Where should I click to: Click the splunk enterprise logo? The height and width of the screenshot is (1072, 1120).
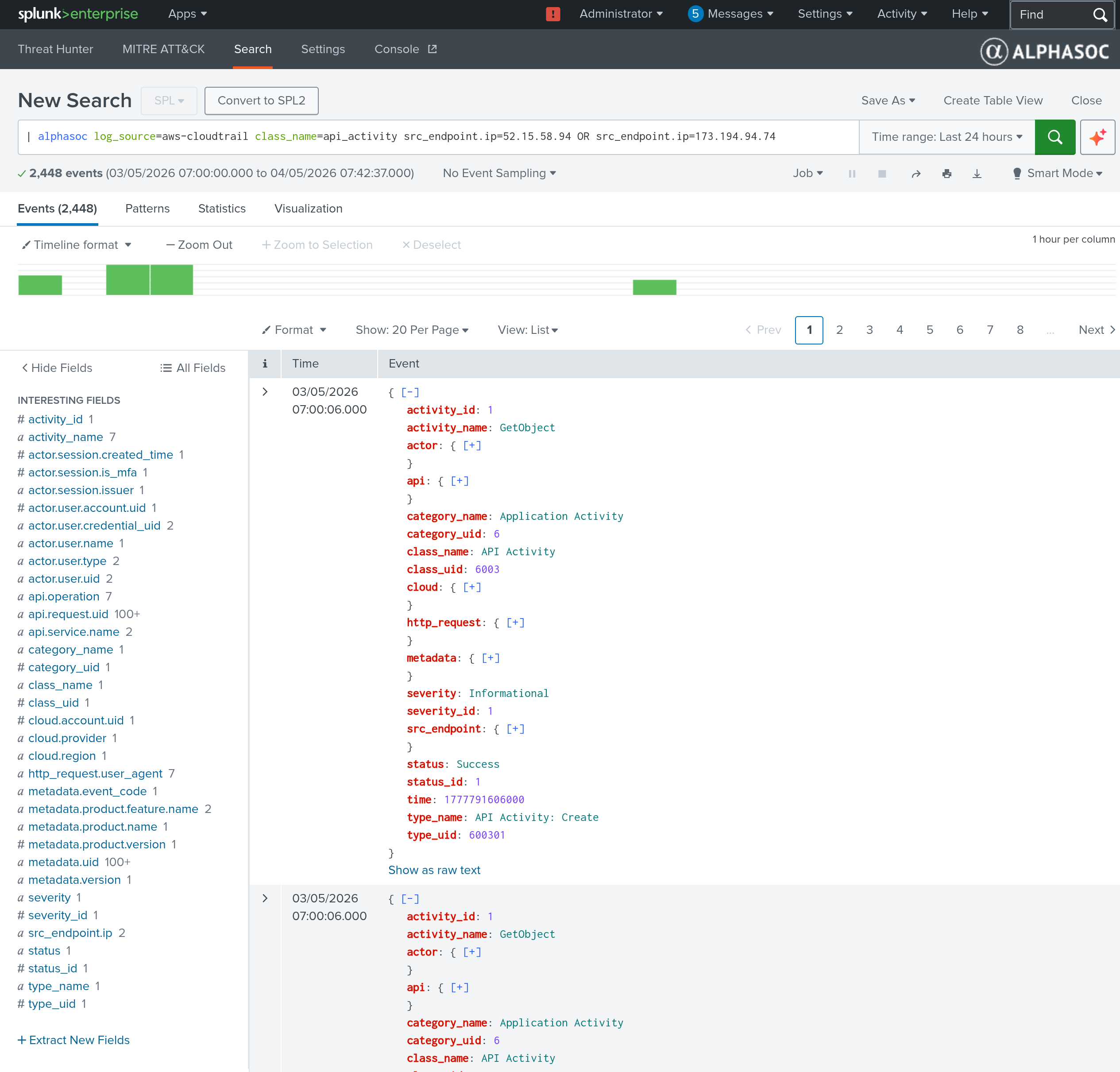click(78, 14)
